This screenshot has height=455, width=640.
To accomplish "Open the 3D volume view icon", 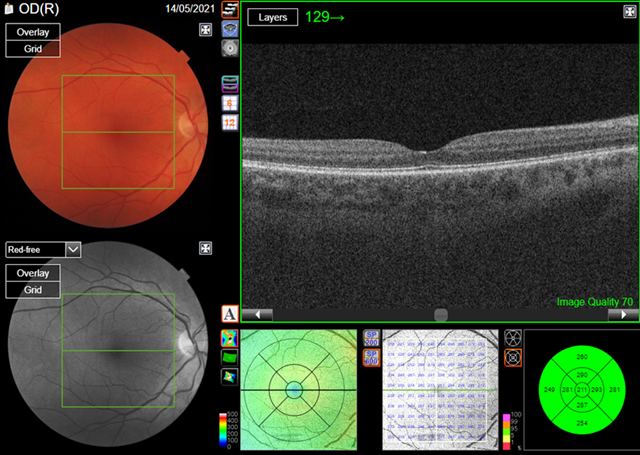I will point(229,29).
